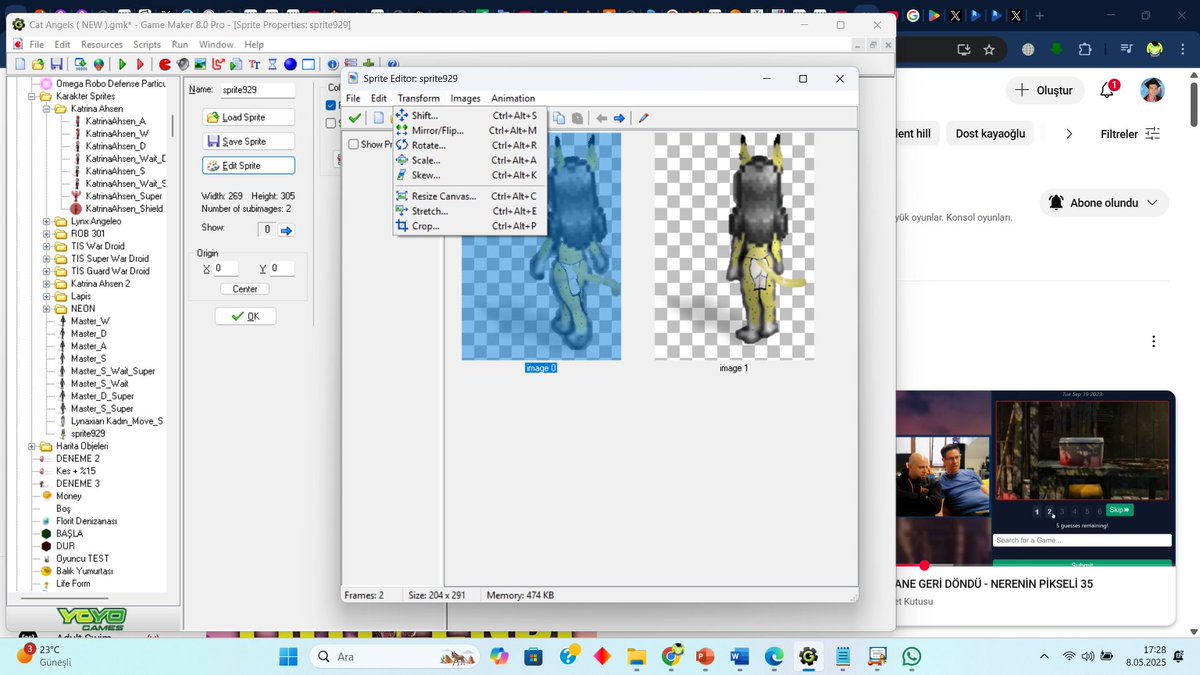
Task: Open WhatsApp from the taskbar
Action: click(x=911, y=657)
